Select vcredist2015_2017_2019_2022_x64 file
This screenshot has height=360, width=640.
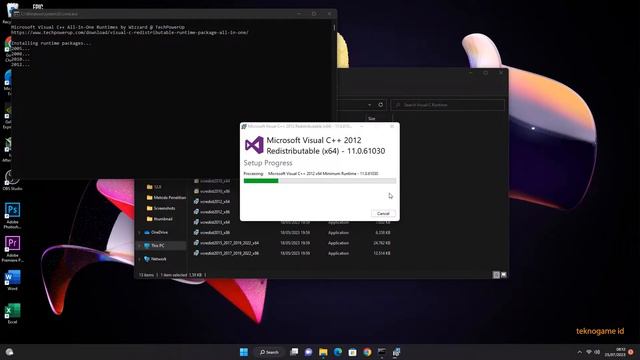point(227,243)
